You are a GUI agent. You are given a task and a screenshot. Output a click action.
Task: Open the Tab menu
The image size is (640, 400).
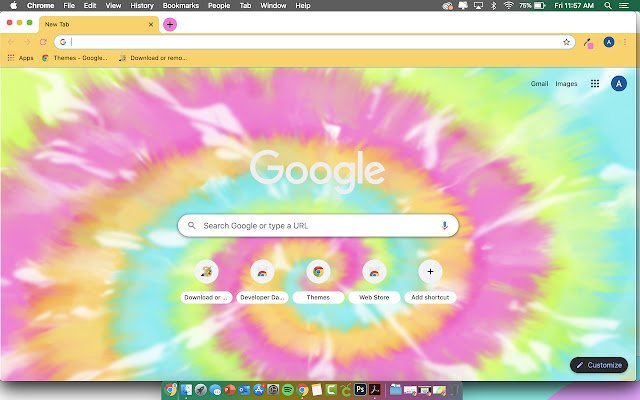245,5
